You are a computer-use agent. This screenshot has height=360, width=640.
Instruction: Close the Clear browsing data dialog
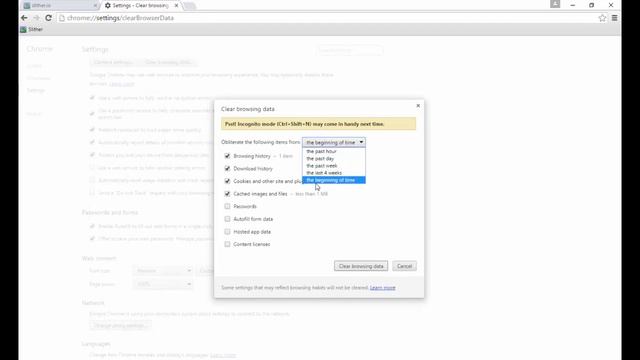click(418, 106)
